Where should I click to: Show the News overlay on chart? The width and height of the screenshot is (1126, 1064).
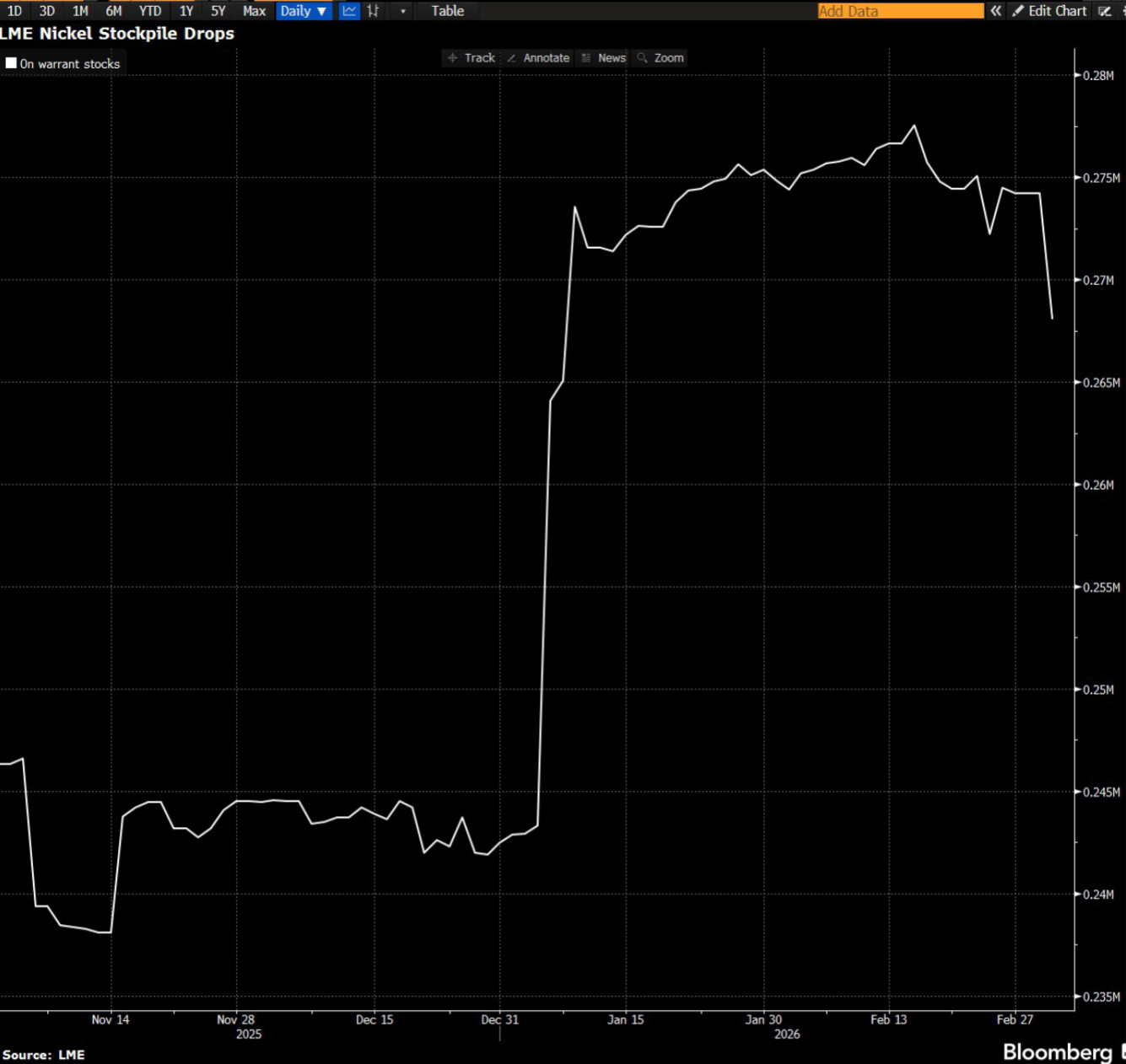click(x=604, y=58)
